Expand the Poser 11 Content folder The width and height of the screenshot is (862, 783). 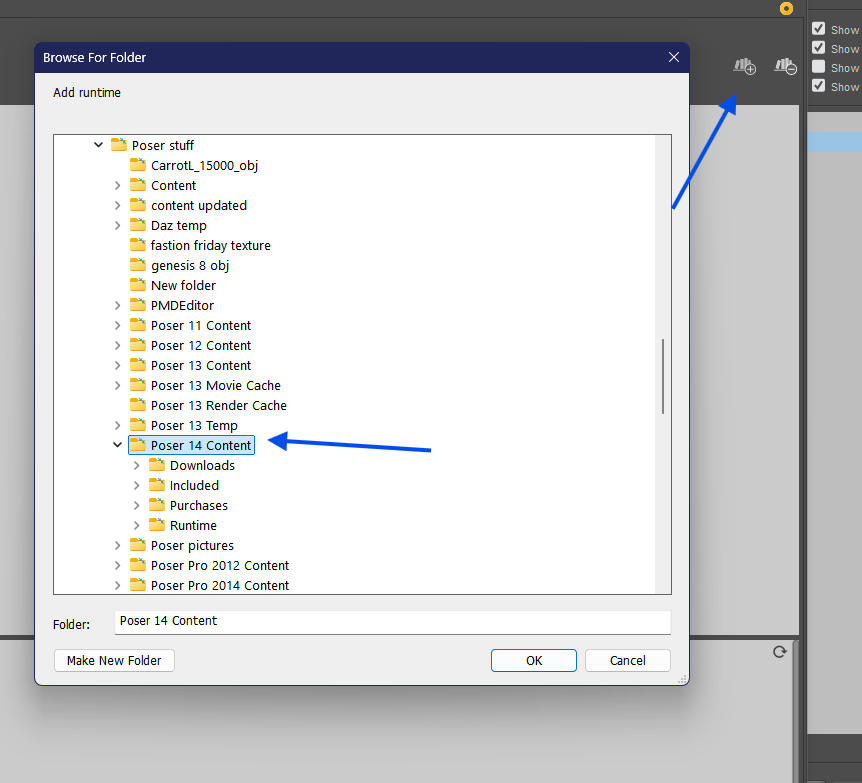(x=117, y=326)
